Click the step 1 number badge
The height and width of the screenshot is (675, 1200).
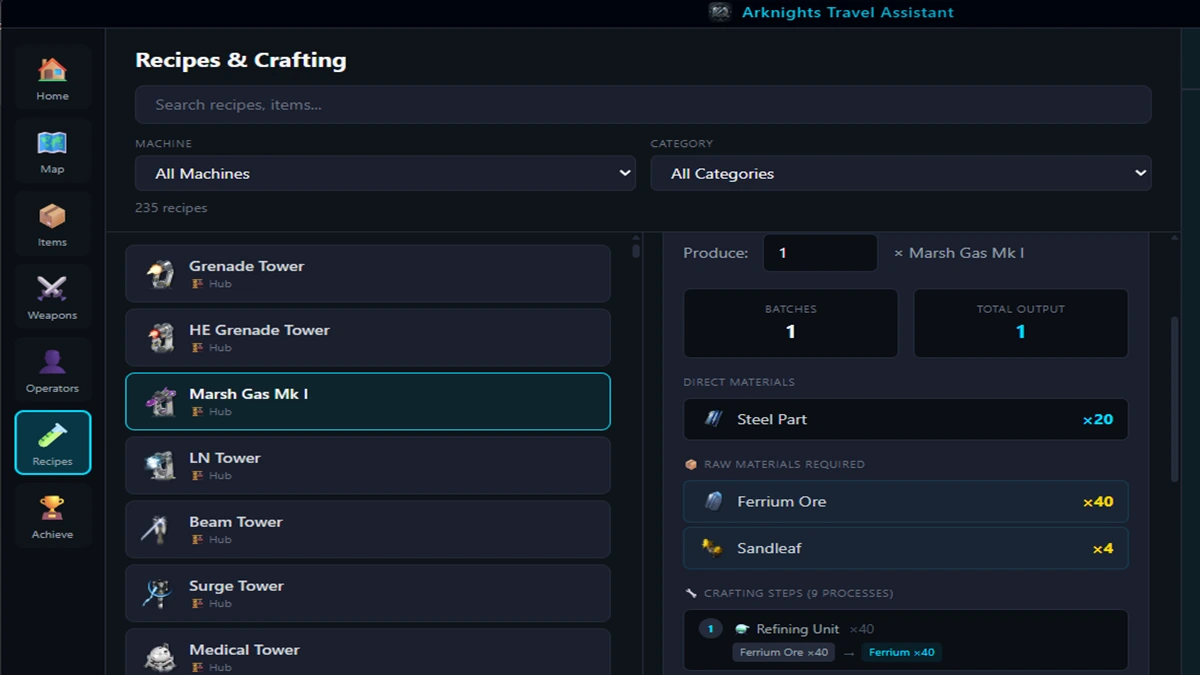[x=710, y=629]
